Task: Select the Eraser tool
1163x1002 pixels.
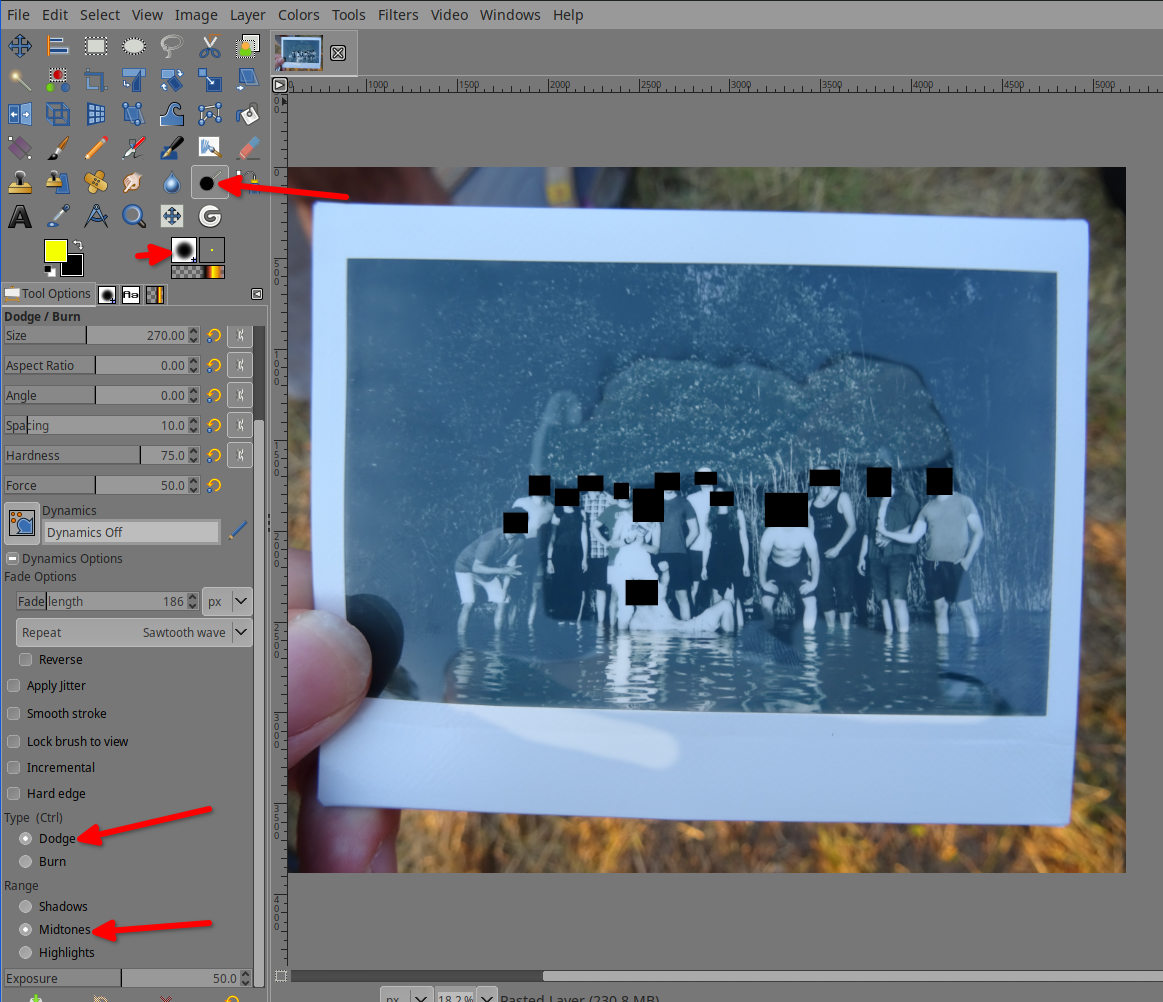Action: (248, 148)
